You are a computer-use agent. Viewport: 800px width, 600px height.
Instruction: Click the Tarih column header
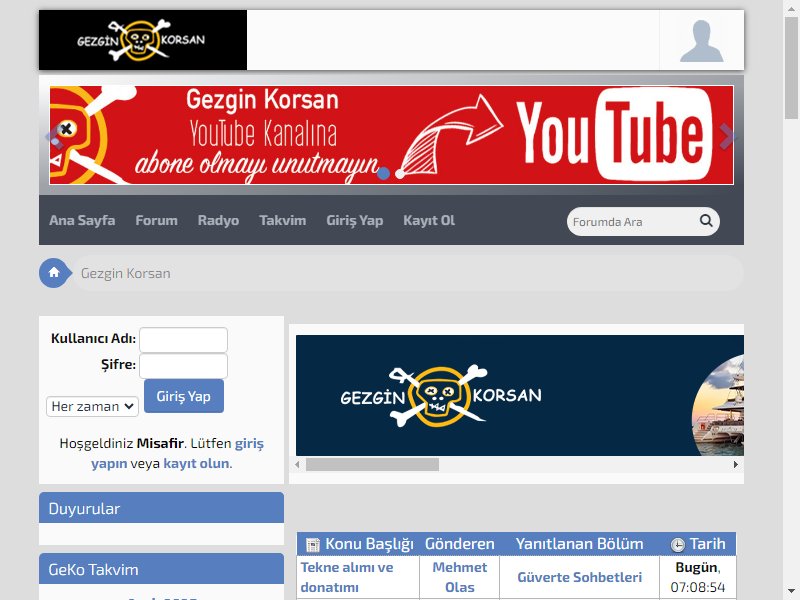point(698,544)
